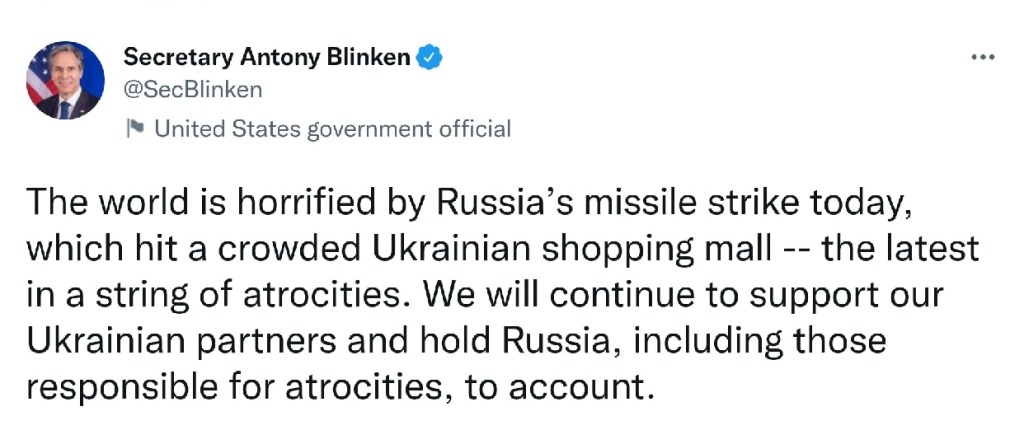Click the small government official flag icon
The image size is (1024, 430).
[x=135, y=128]
